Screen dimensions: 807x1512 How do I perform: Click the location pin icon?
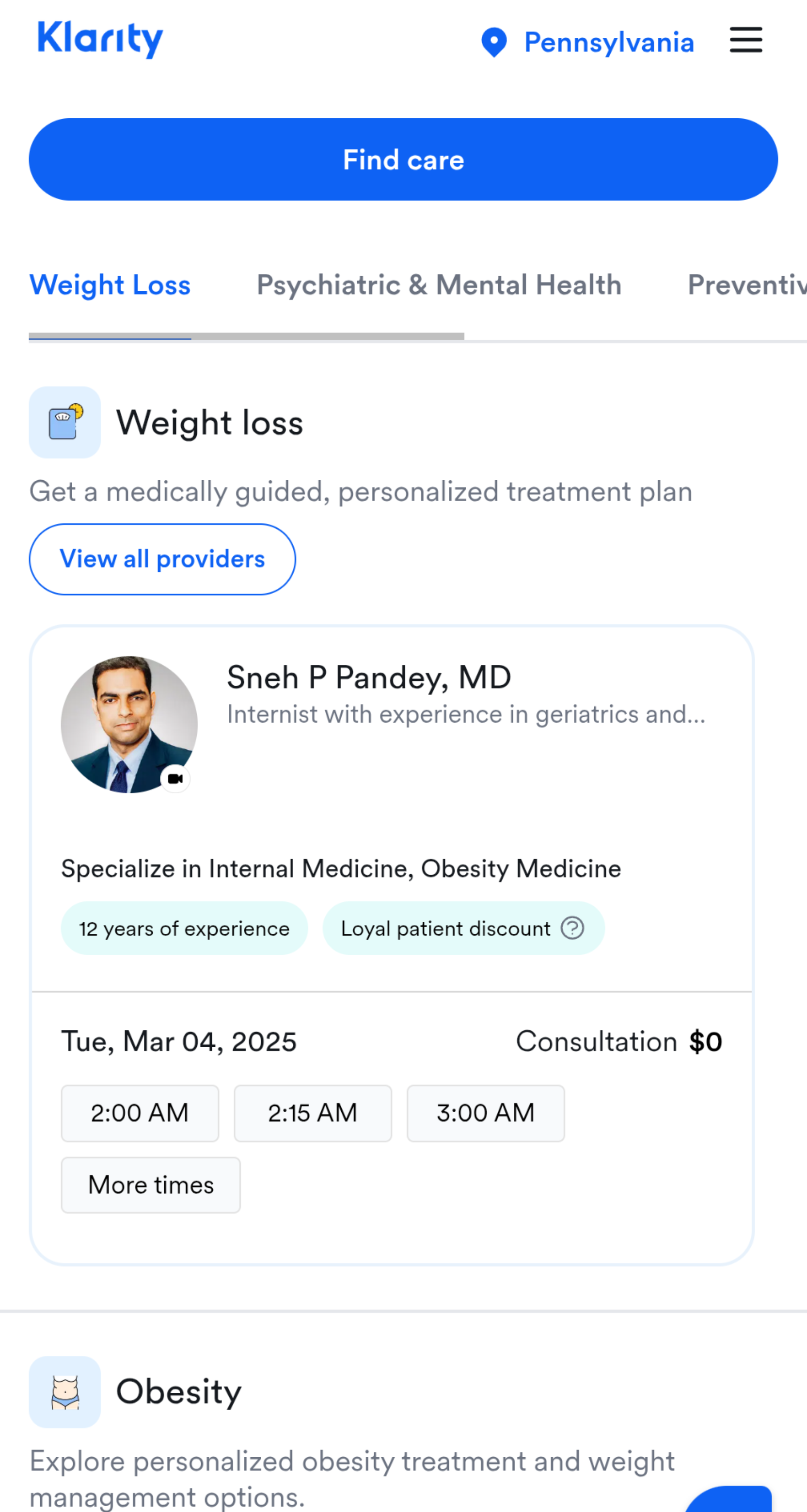493,42
